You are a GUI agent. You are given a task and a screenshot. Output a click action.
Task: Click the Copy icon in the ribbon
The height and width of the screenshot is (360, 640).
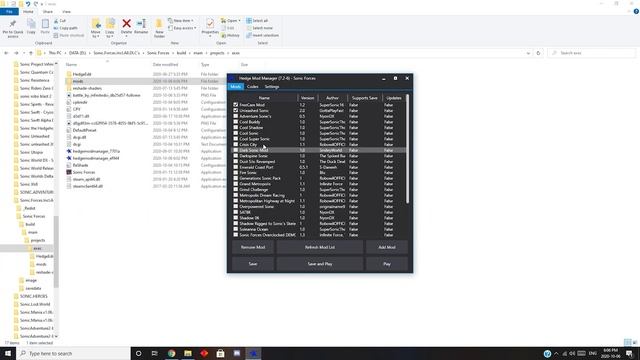[x=31, y=27]
